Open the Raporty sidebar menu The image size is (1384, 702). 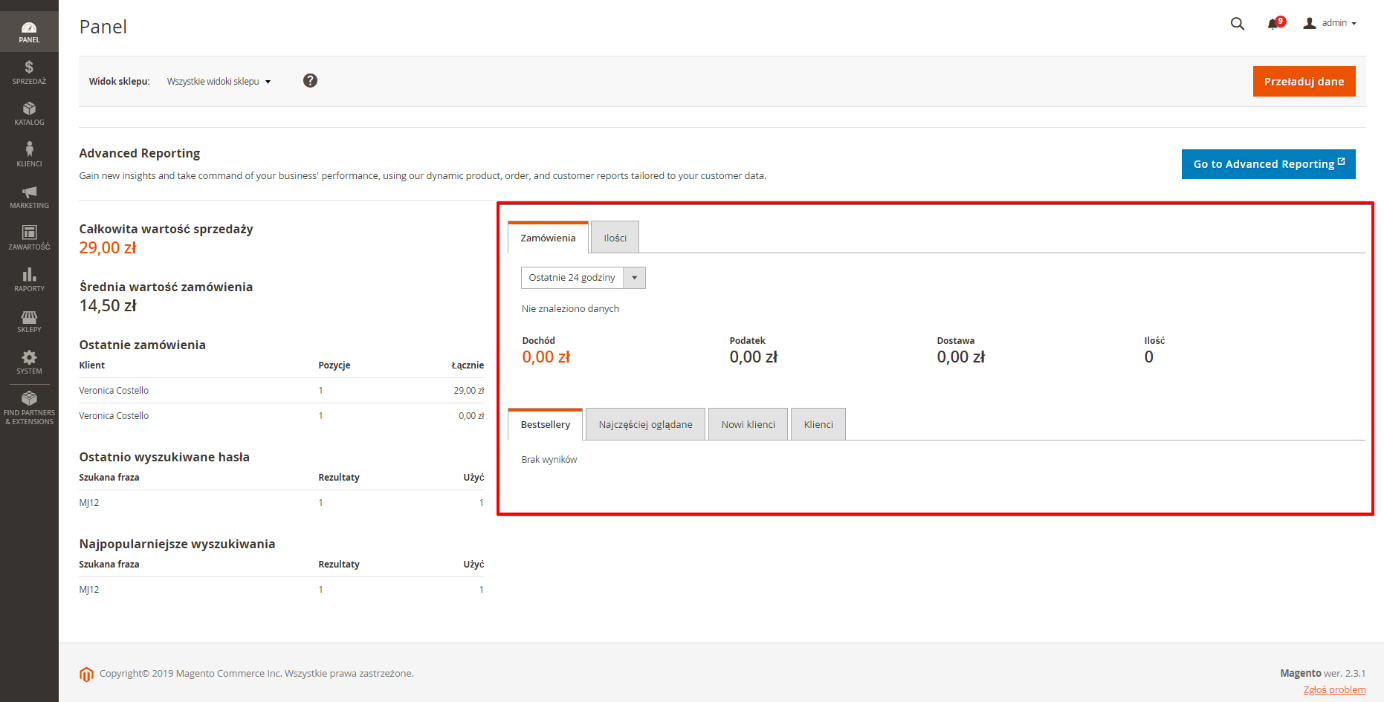(29, 280)
